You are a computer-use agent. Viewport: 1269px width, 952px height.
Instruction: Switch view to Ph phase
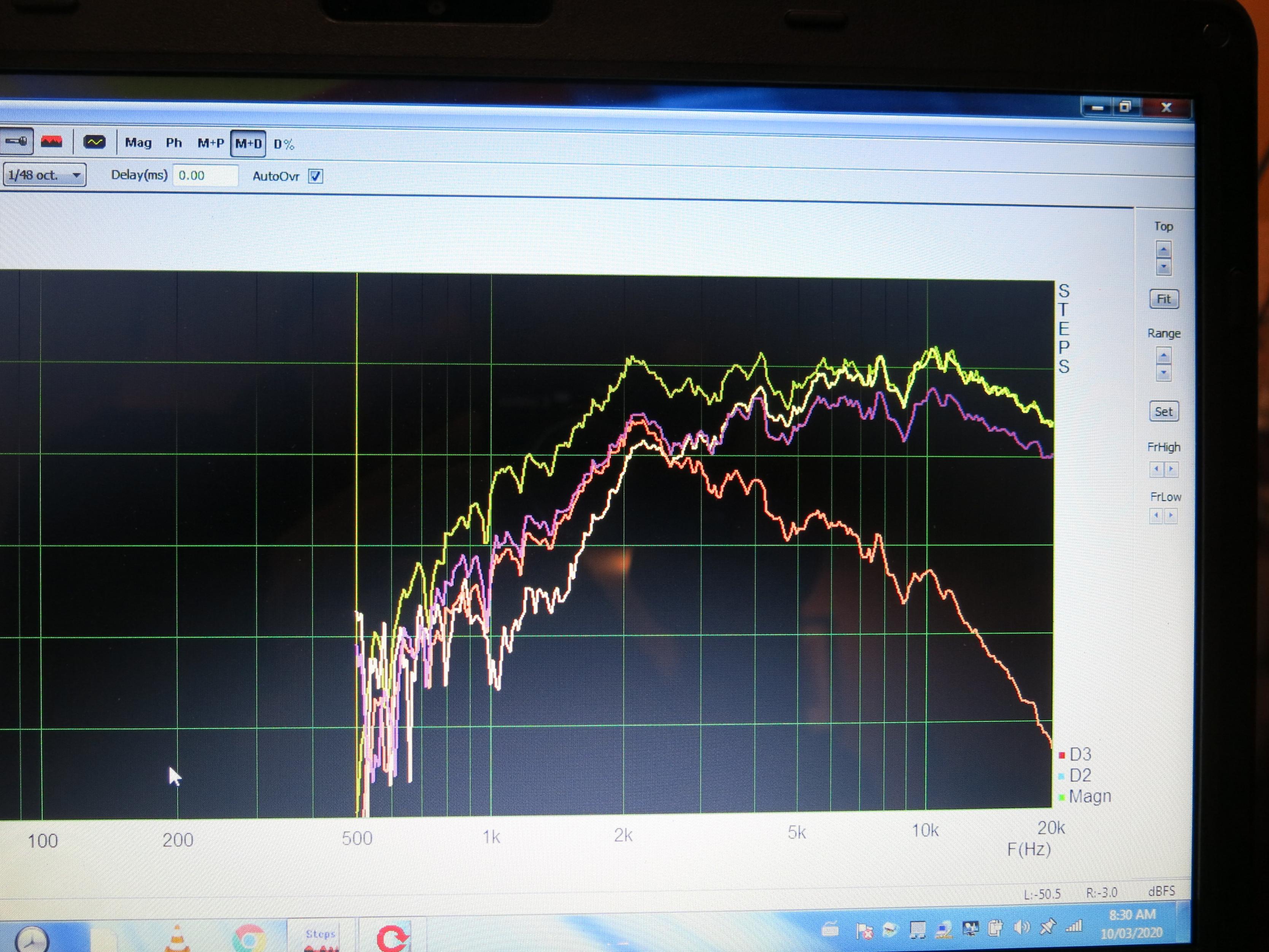tap(174, 143)
